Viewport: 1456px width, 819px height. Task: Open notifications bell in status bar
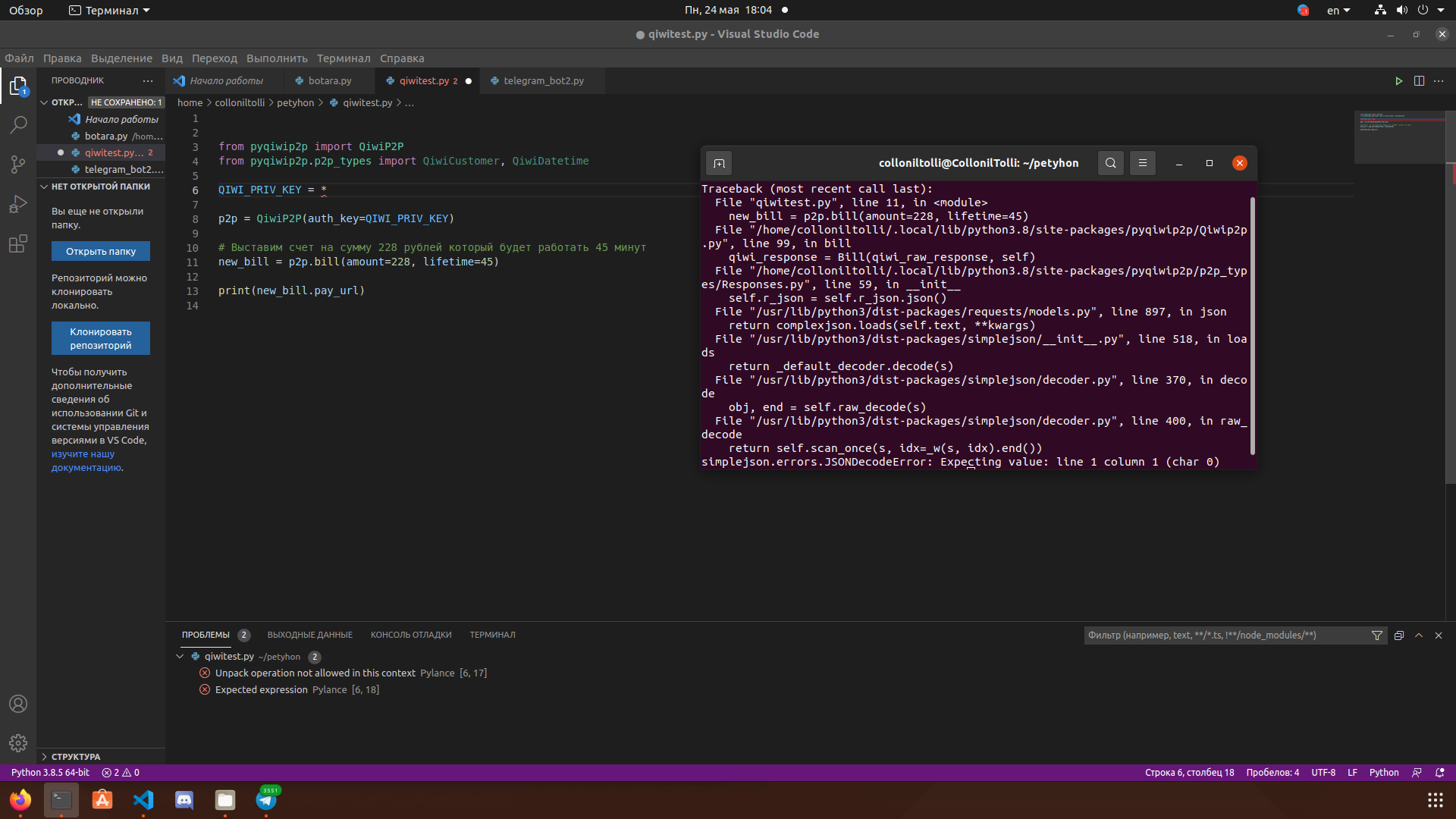click(x=1440, y=773)
